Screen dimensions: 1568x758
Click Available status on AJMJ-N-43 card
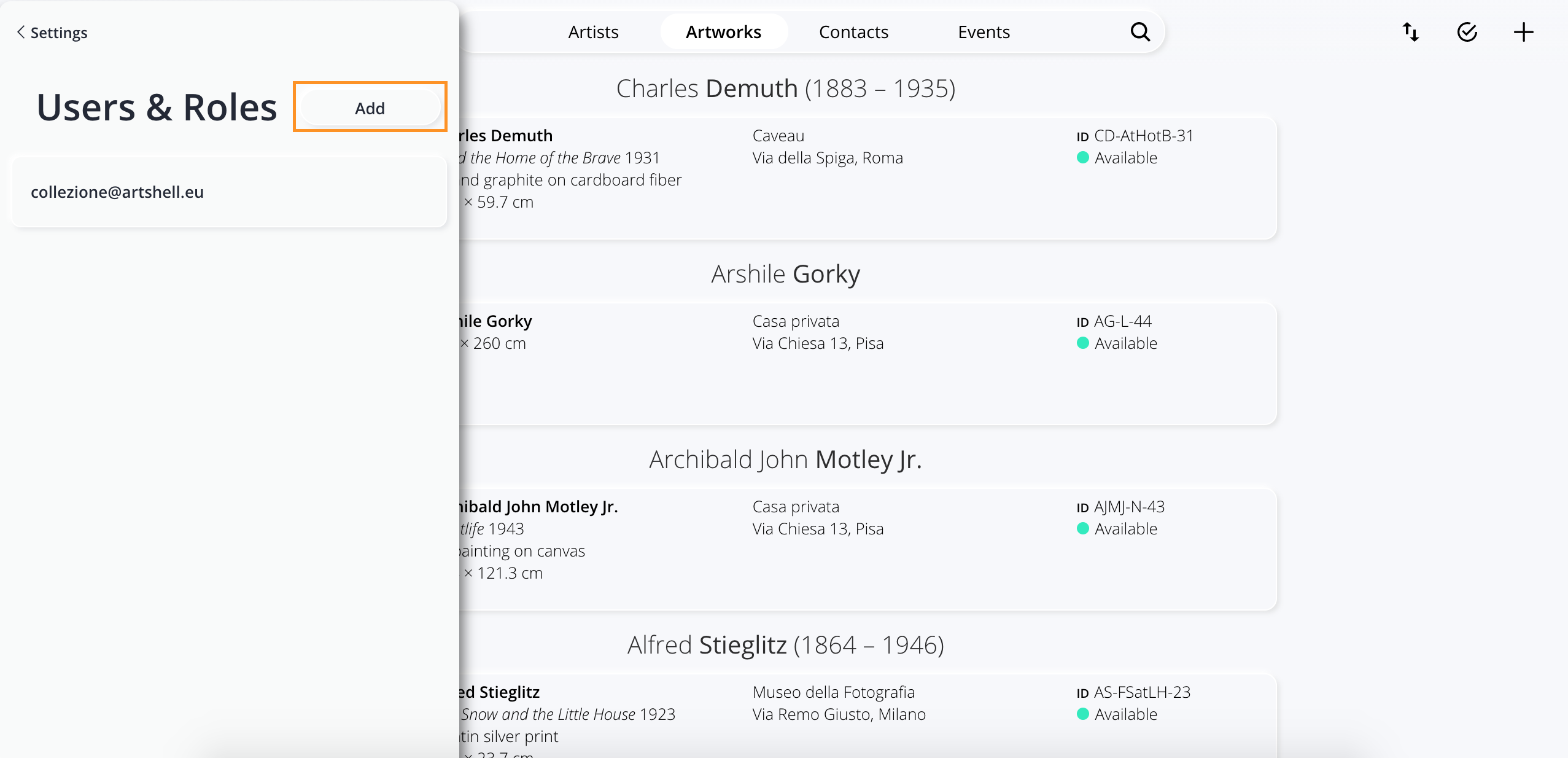pyautogui.click(x=1117, y=529)
